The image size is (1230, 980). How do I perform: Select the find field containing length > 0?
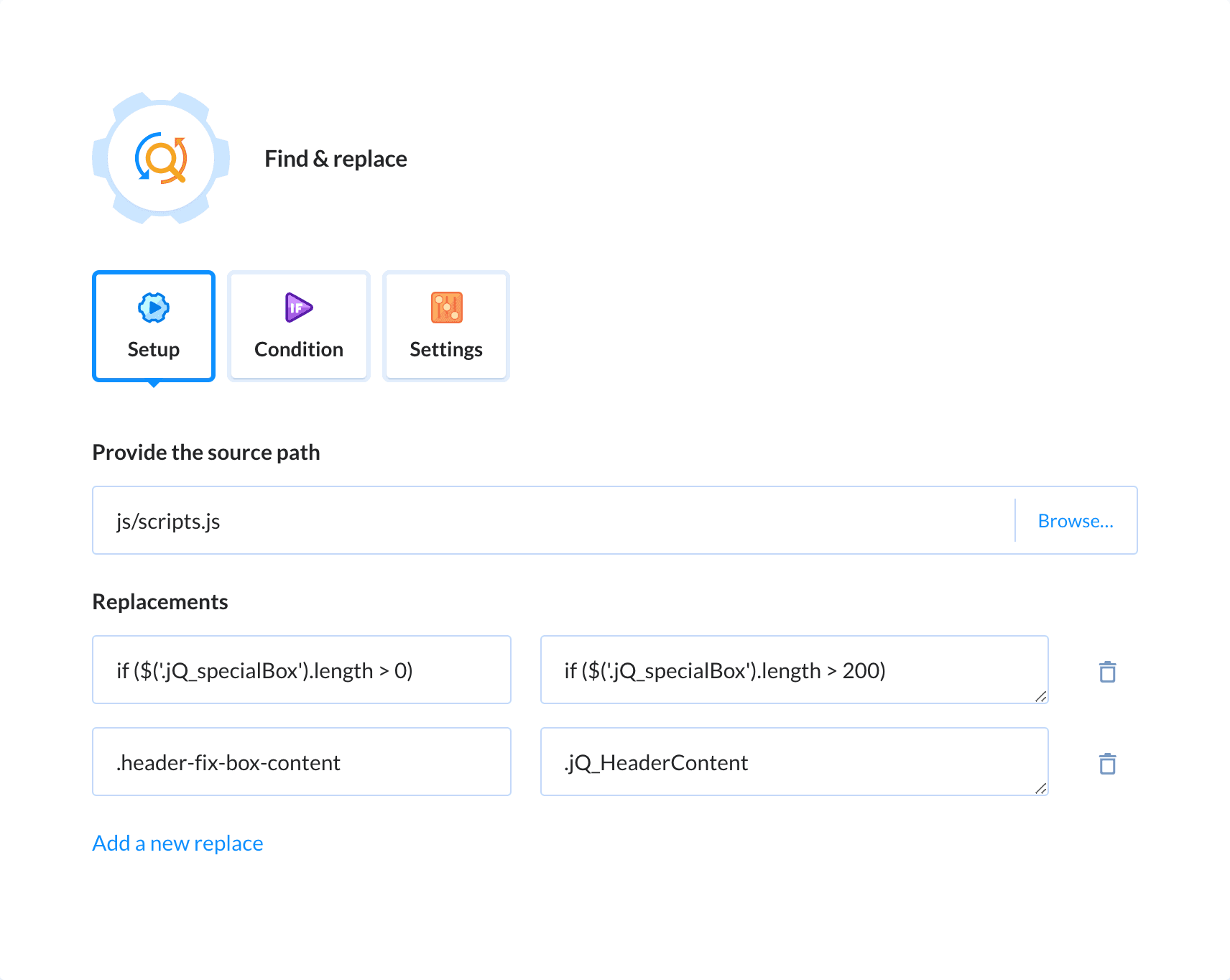(x=301, y=670)
